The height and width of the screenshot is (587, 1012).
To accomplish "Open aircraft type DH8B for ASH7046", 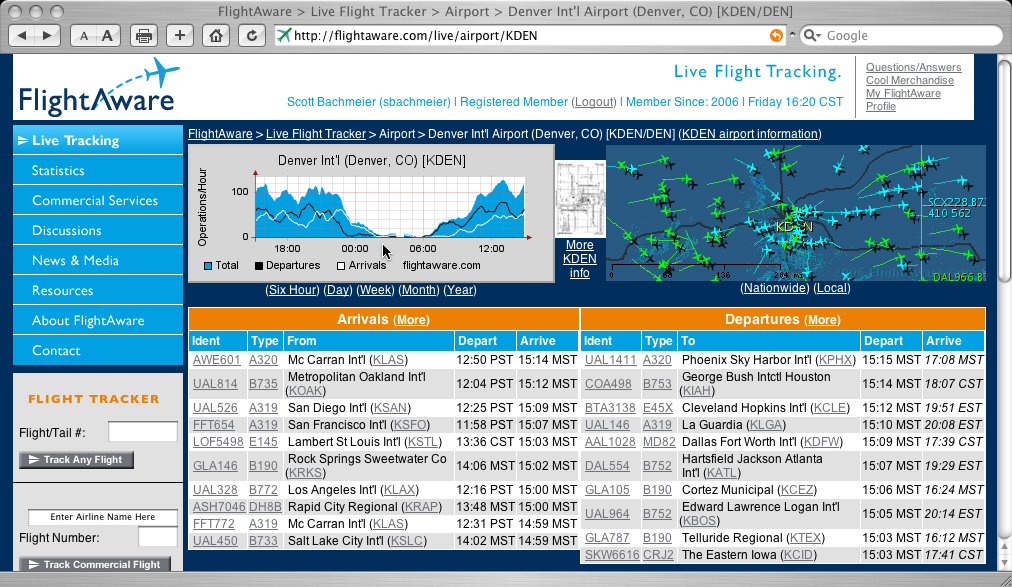I will tap(265, 507).
